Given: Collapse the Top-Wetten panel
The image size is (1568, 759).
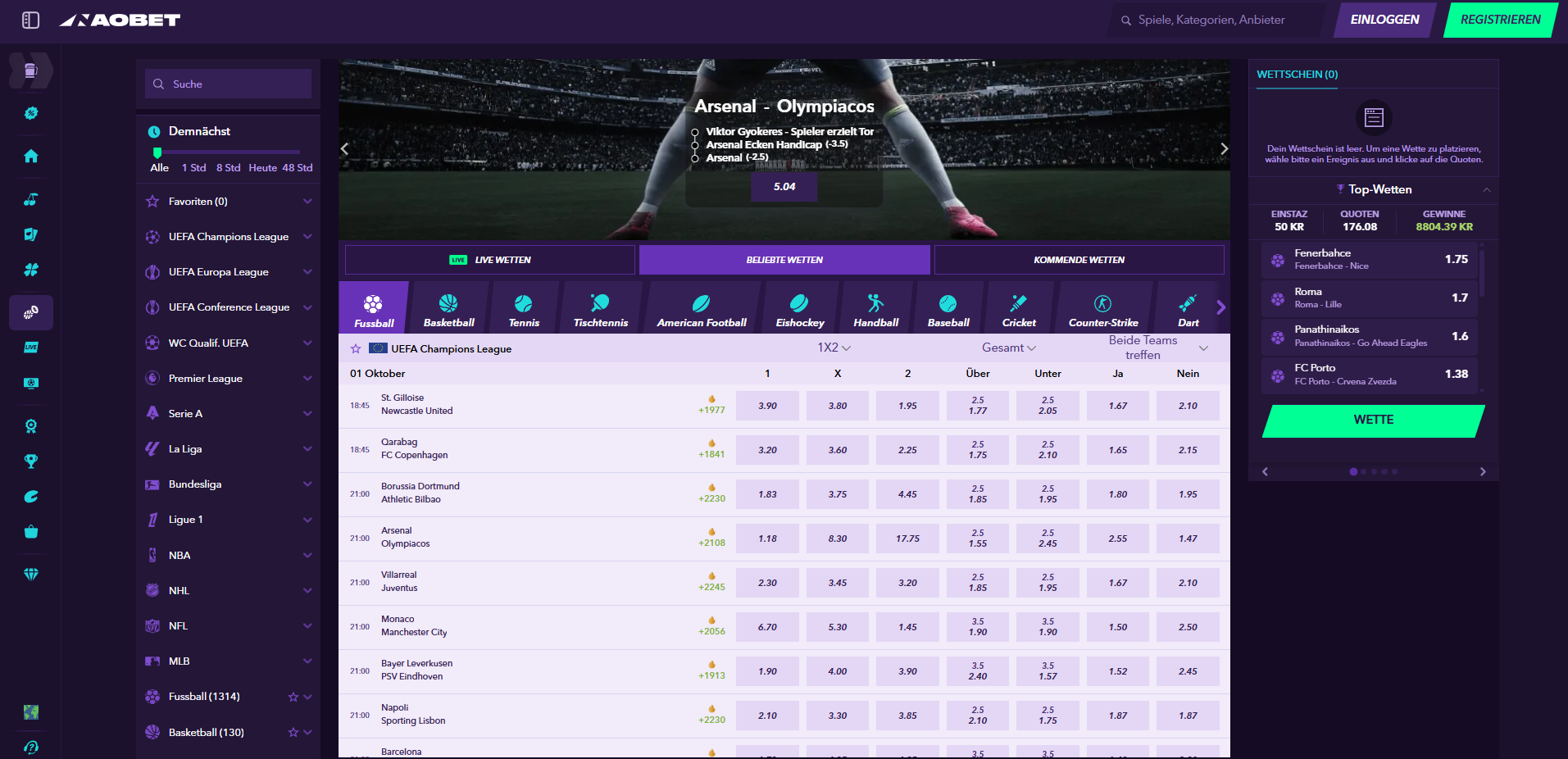Looking at the screenshot, I should (x=1485, y=189).
